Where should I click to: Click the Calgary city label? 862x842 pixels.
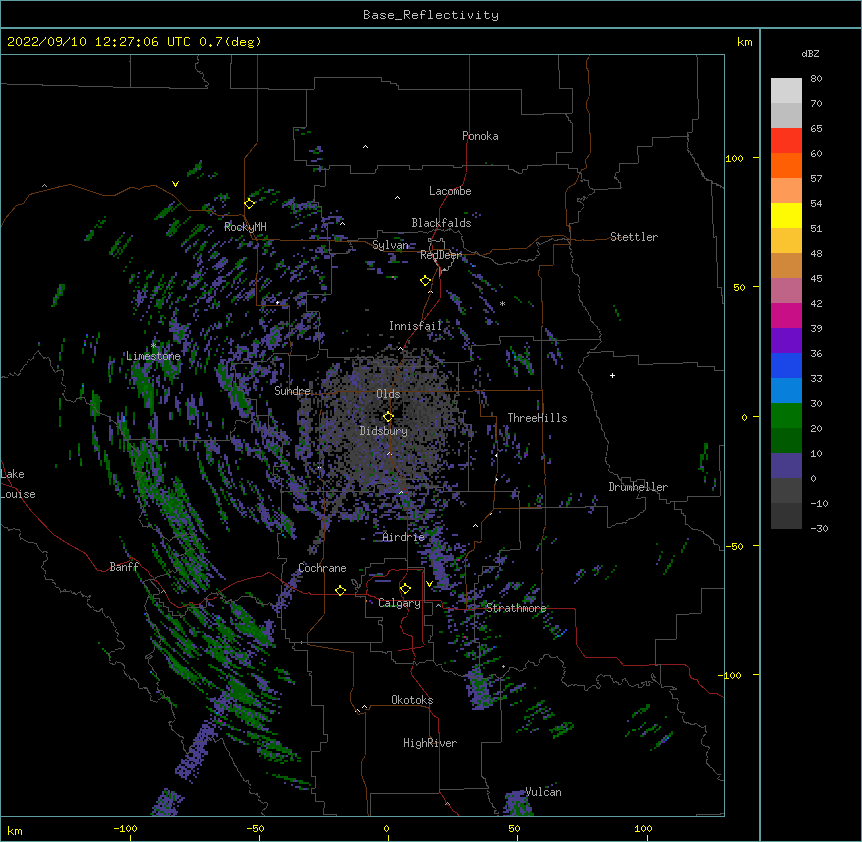(399, 603)
